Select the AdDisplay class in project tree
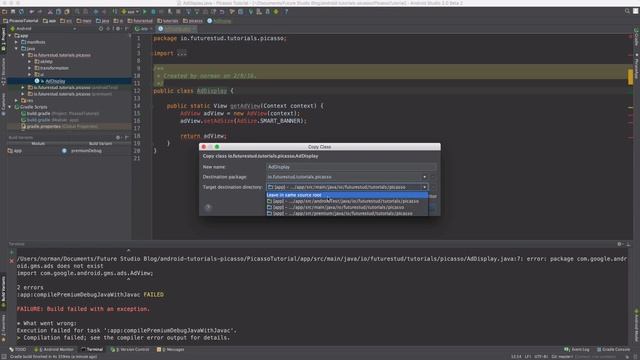 pos(55,81)
